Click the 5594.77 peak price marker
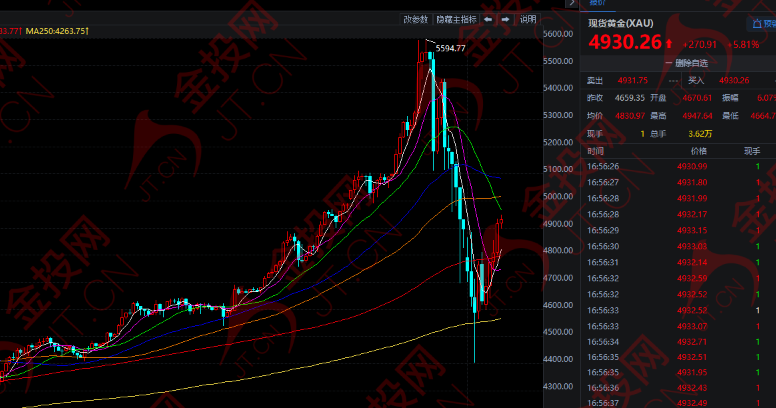This screenshot has width=776, height=408. tap(449, 48)
